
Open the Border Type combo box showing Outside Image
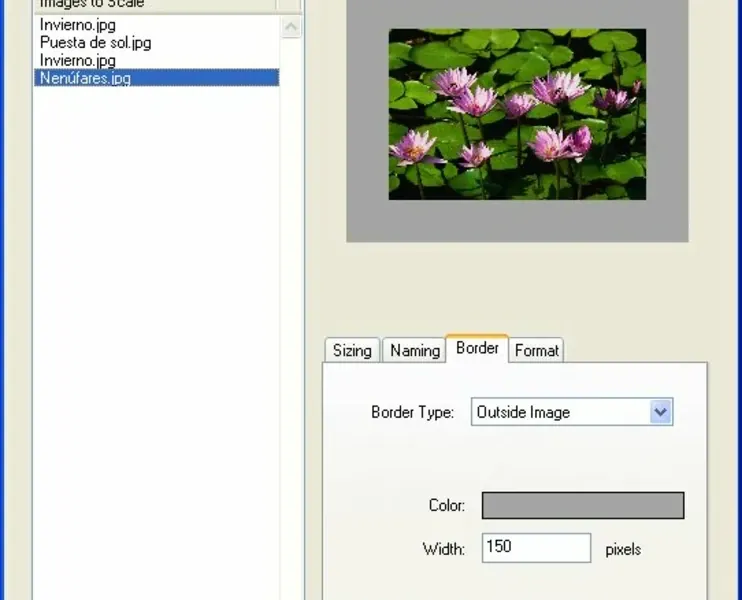pos(572,412)
